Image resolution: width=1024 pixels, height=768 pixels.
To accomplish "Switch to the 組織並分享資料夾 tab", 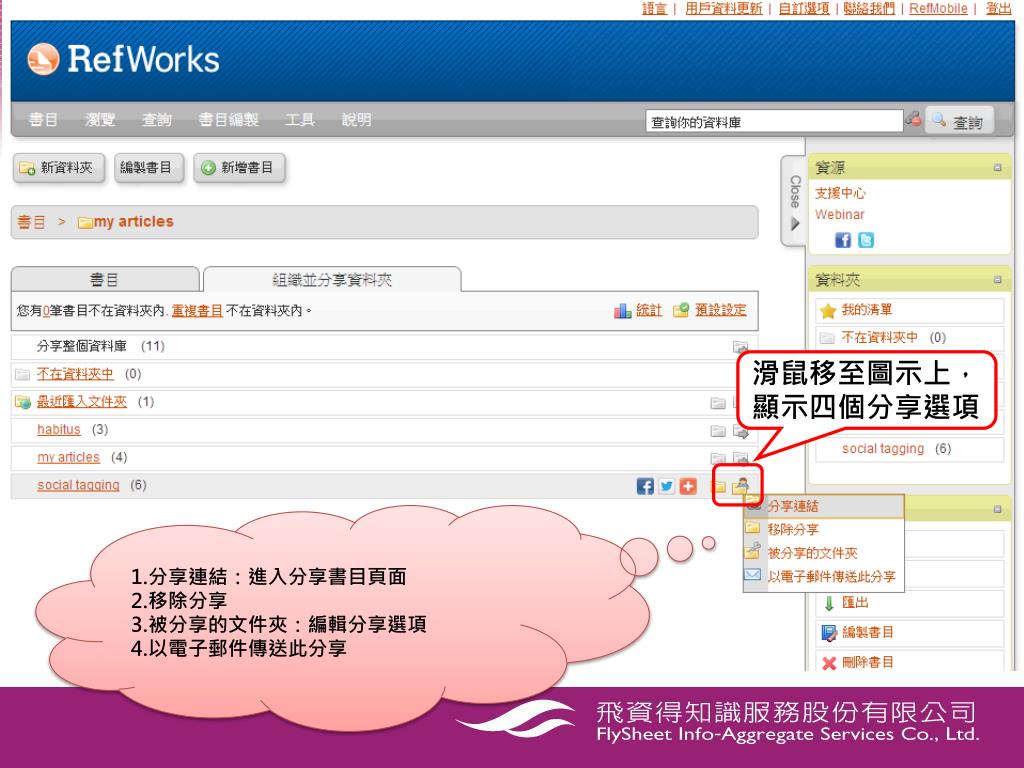I will (332, 280).
